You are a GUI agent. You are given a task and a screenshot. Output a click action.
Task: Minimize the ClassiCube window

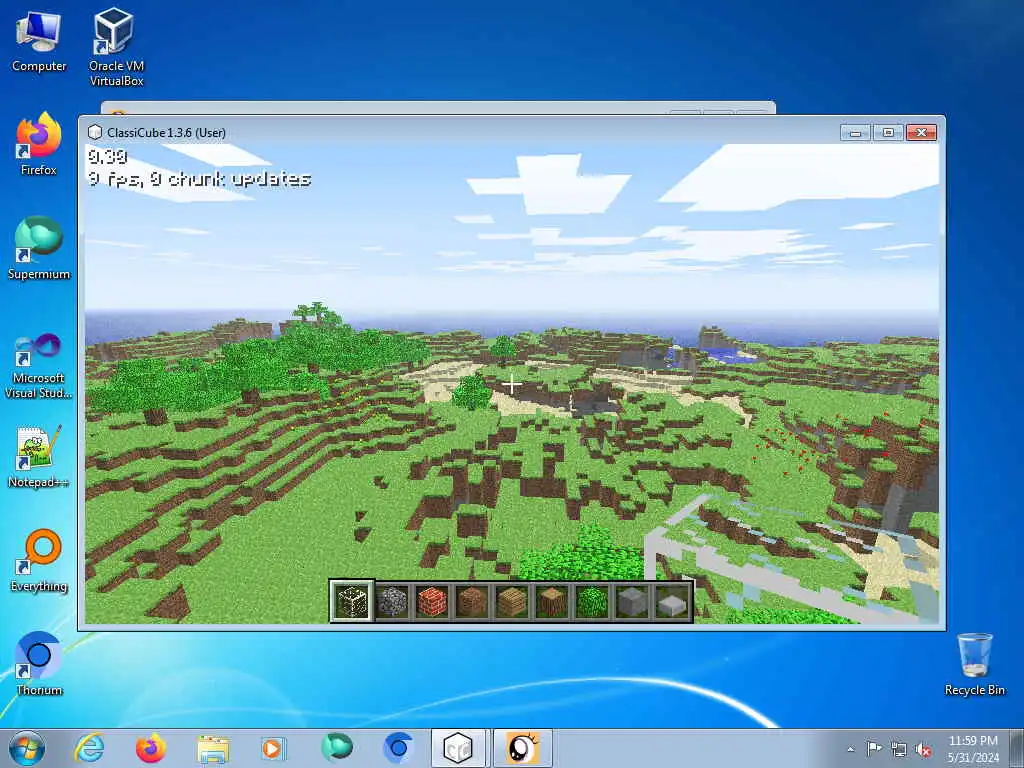(856, 133)
